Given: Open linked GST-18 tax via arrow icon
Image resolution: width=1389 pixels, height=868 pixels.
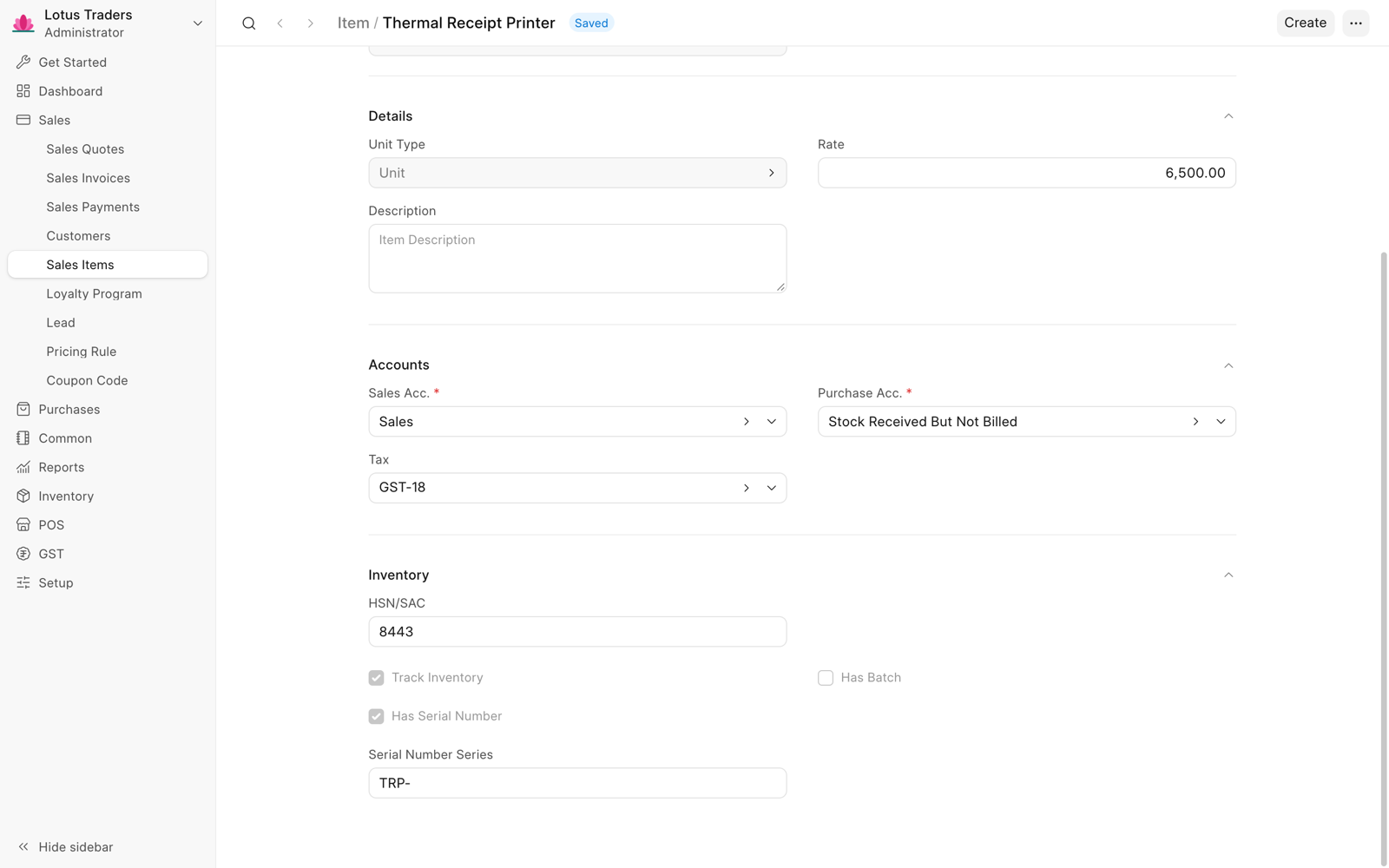Looking at the screenshot, I should pos(746,488).
